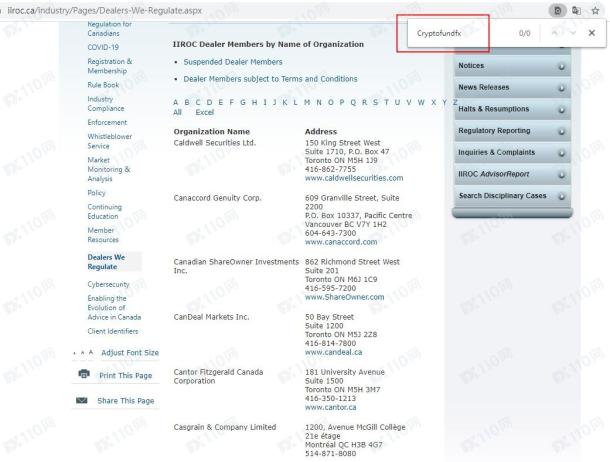Select Dealers We Regulate nav item
The width and height of the screenshot is (610, 462).
click(106, 262)
